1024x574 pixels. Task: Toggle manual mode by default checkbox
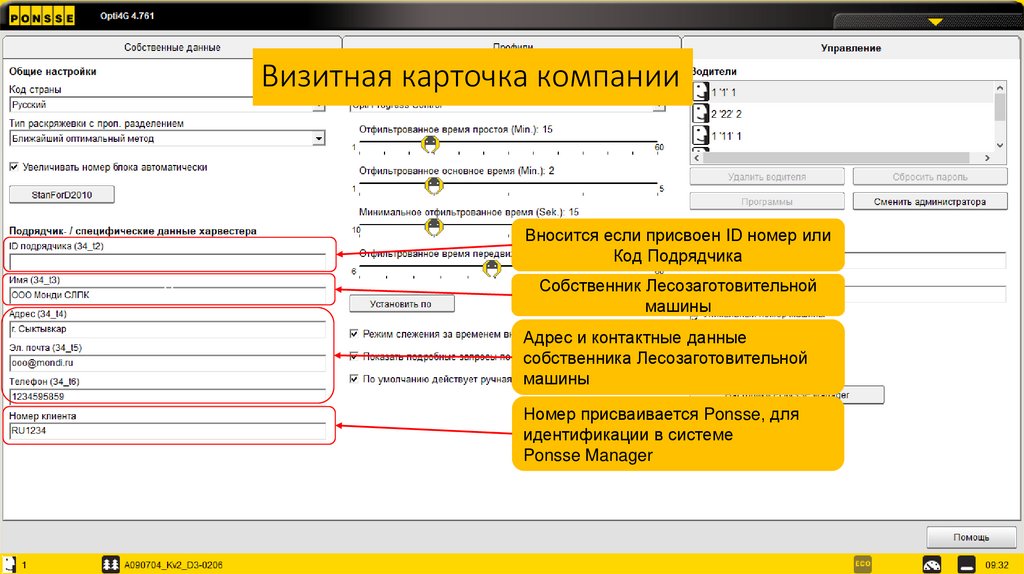(353, 379)
